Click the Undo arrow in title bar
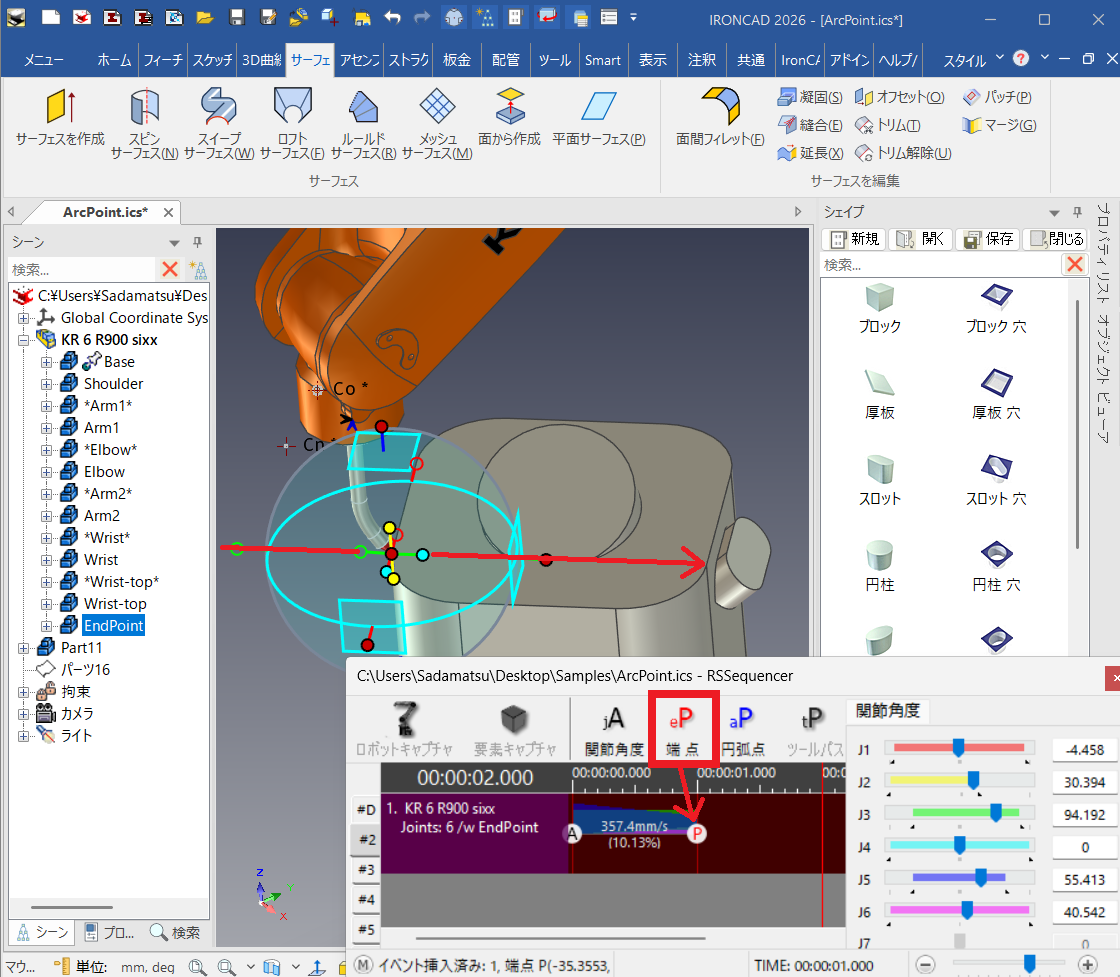The width and height of the screenshot is (1120, 977). [392, 17]
